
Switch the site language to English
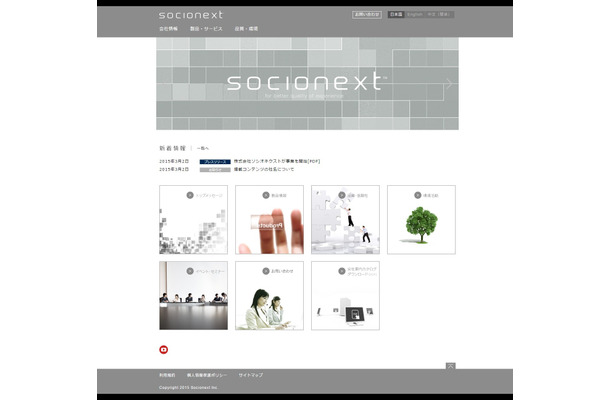[x=415, y=14]
